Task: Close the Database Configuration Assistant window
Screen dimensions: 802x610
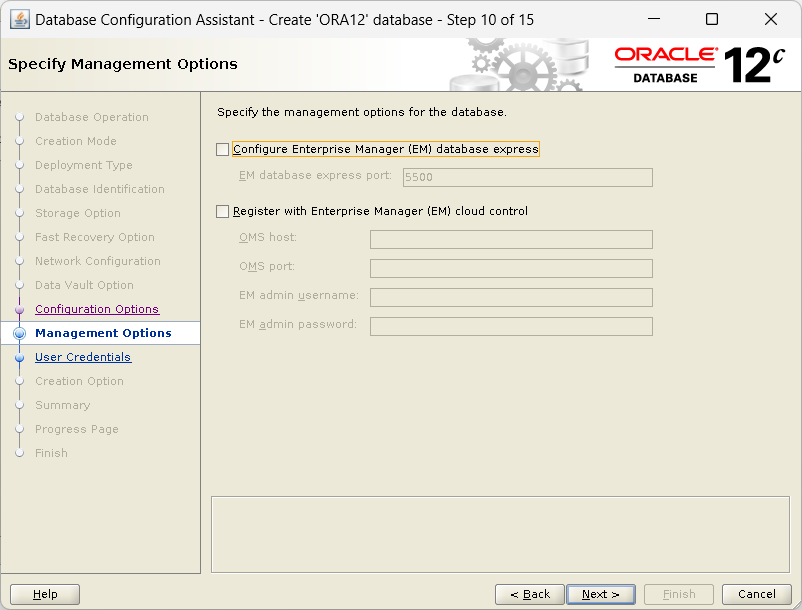Action: 770,19
